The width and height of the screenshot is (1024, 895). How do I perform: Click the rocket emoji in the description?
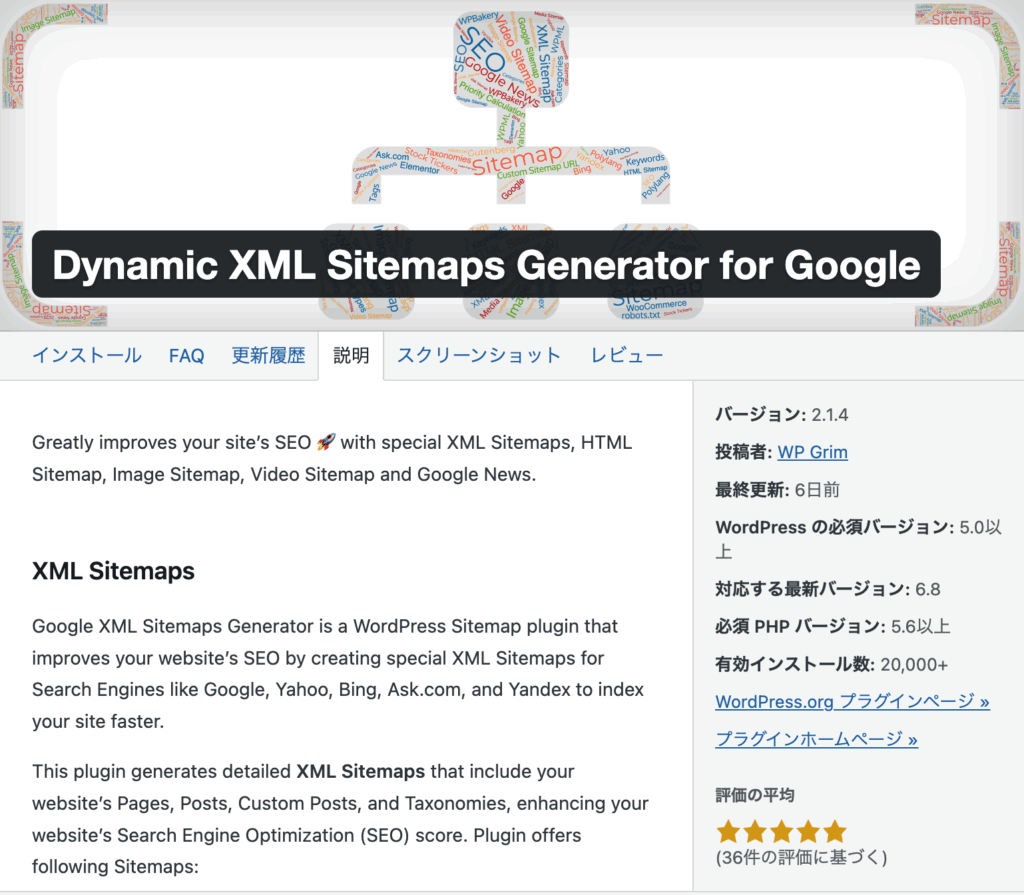coord(326,442)
